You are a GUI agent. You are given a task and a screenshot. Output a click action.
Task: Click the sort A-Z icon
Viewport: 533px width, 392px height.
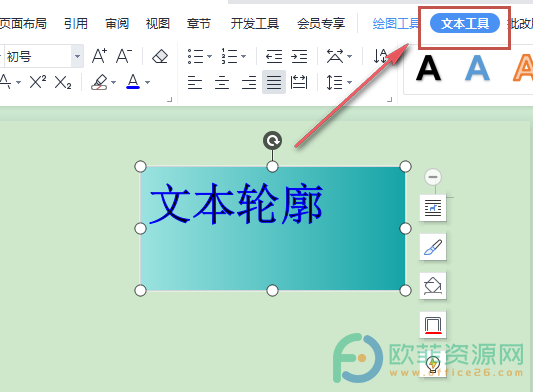click(x=380, y=56)
